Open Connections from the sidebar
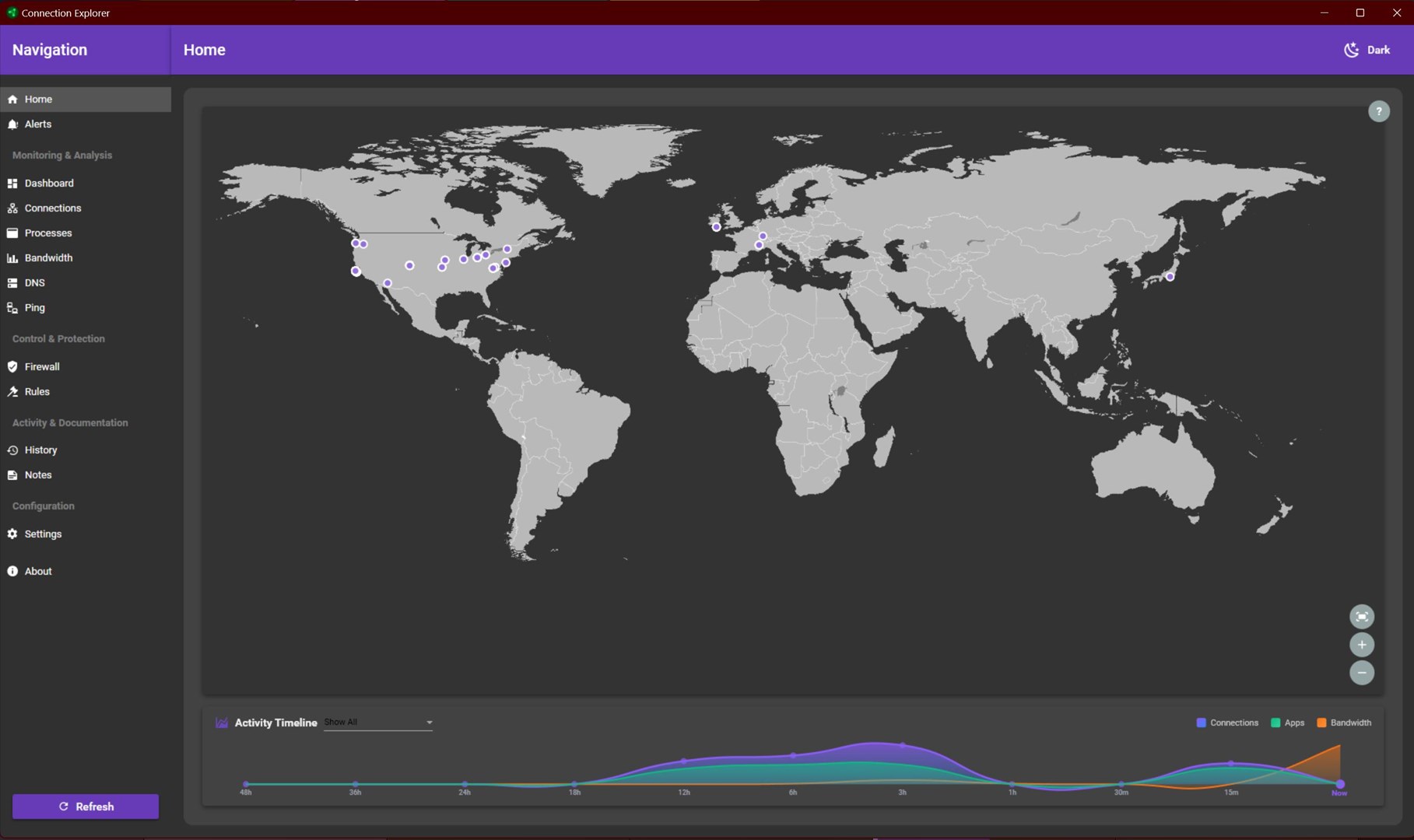The height and width of the screenshot is (840, 1414). 53,208
